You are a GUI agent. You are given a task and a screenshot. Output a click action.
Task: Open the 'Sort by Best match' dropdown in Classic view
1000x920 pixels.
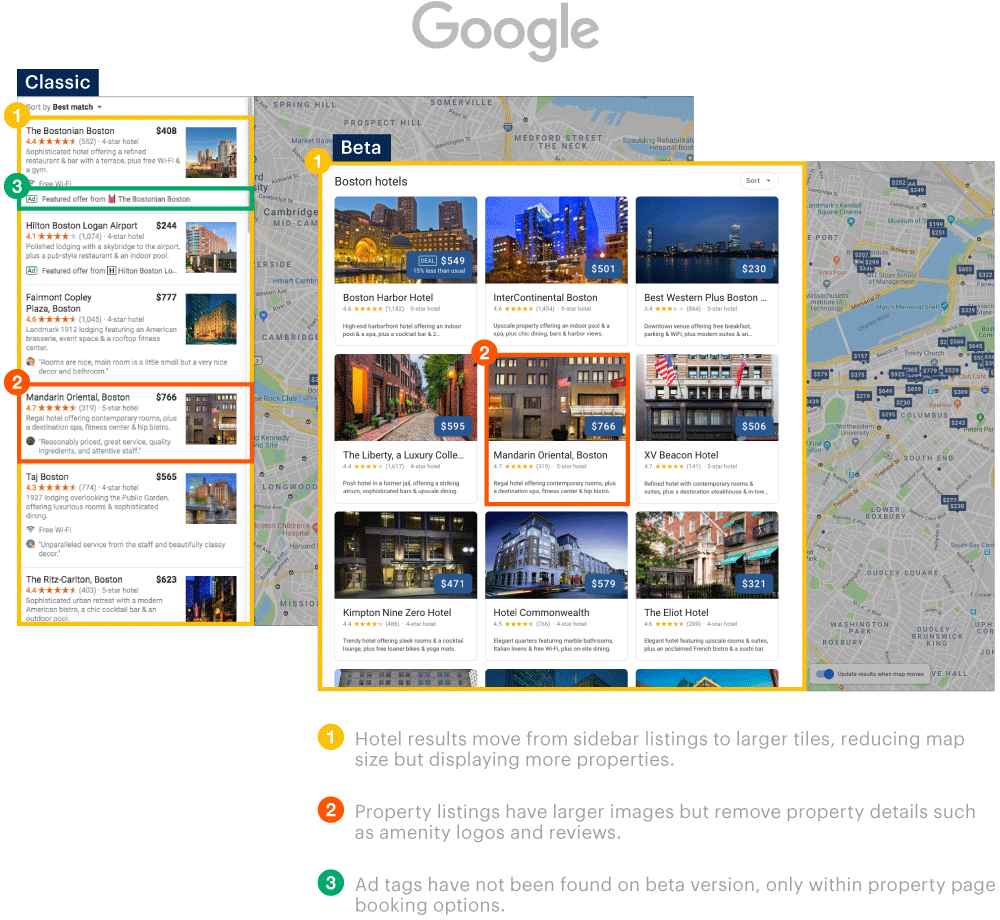click(64, 107)
